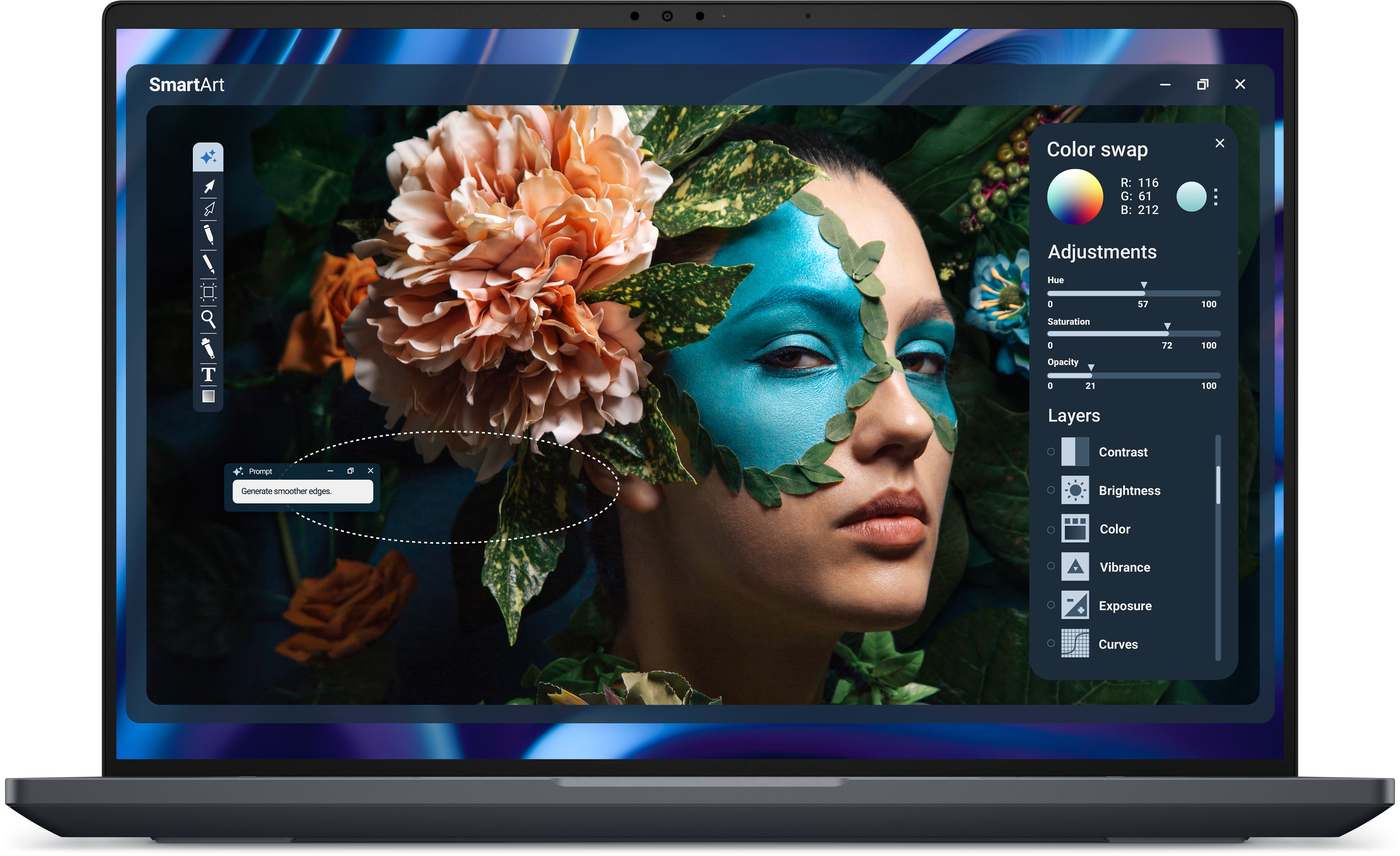Screen dimensions: 1400x856
Task: Restore the Prompt window size
Action: [351, 471]
